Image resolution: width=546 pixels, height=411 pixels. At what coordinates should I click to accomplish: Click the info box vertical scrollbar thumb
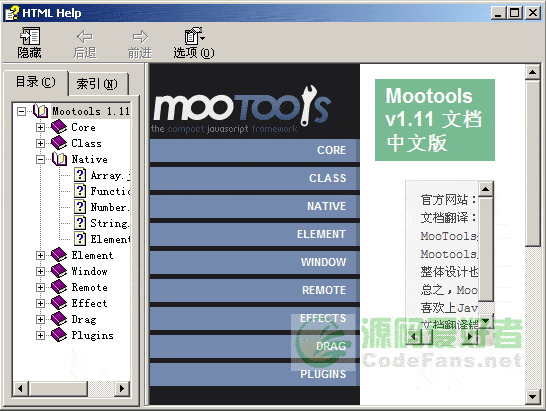(485, 249)
